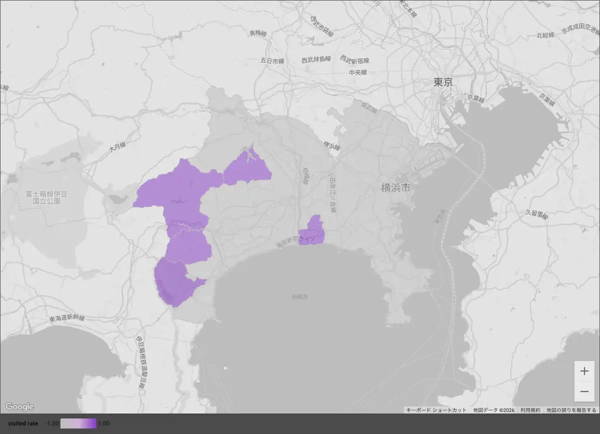Click the 1.00 maximum legend value

[103, 424]
